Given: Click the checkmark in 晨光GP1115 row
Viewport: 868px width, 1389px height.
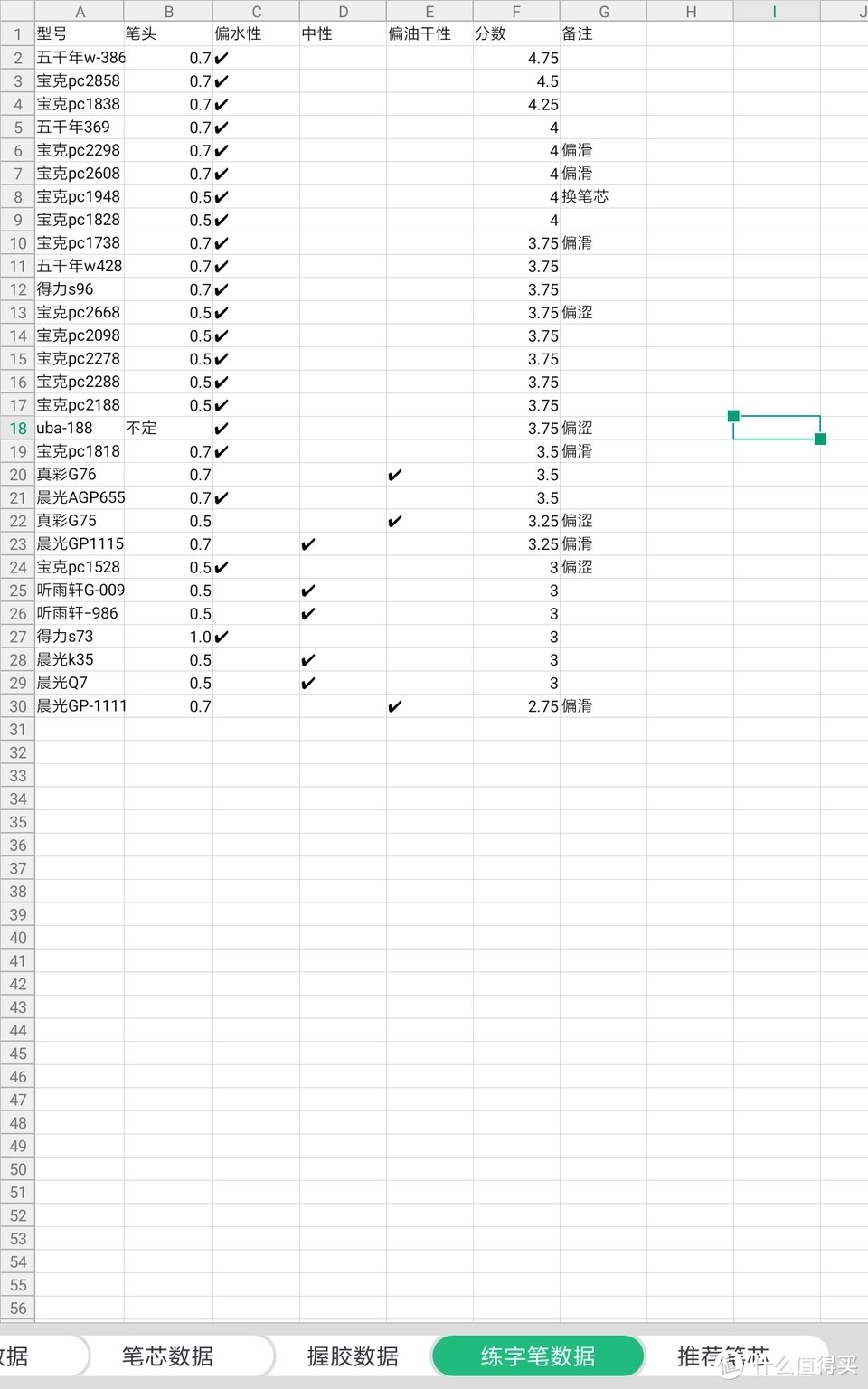Looking at the screenshot, I should 308,544.
